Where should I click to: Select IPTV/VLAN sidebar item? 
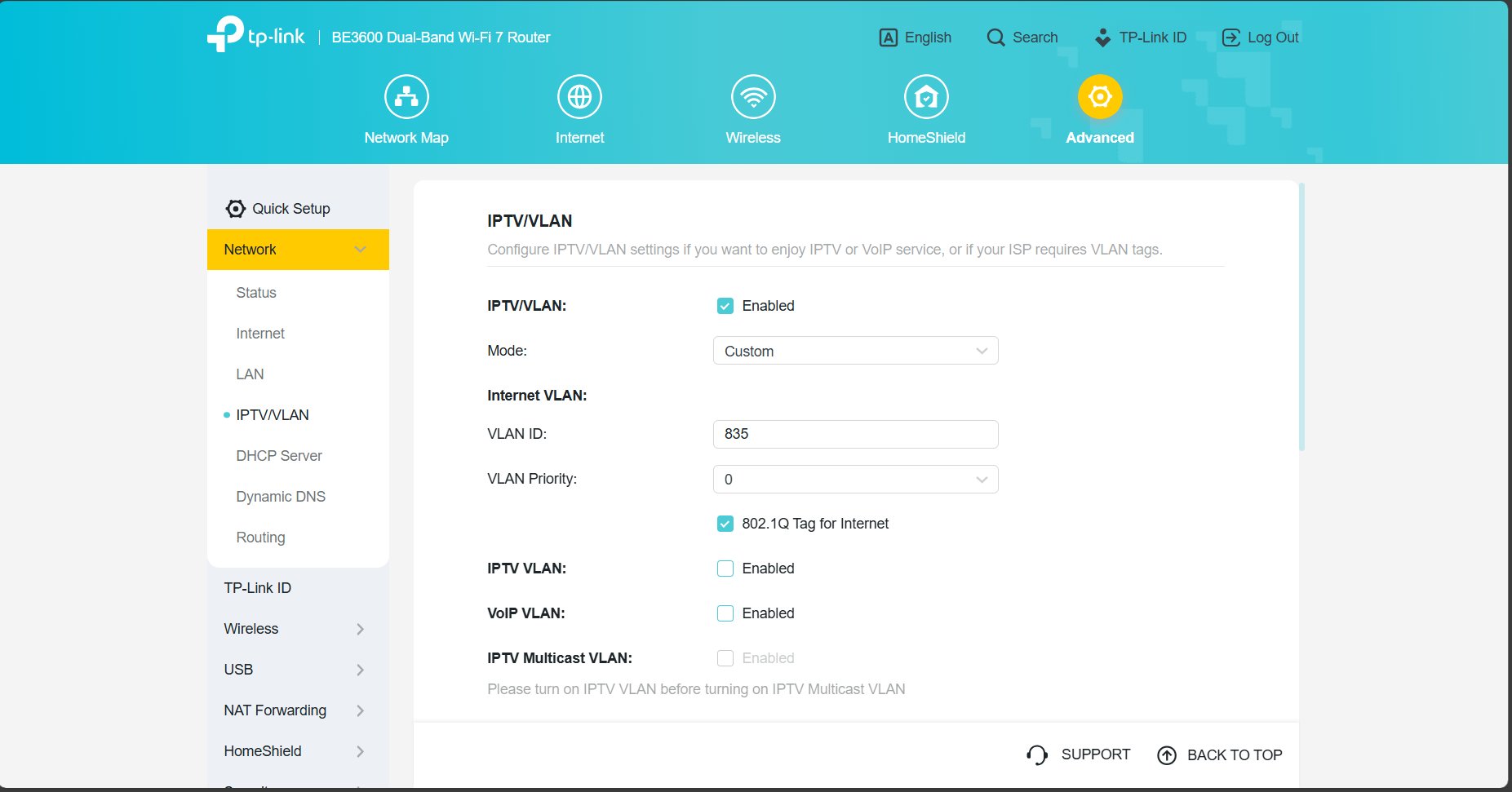tap(273, 415)
